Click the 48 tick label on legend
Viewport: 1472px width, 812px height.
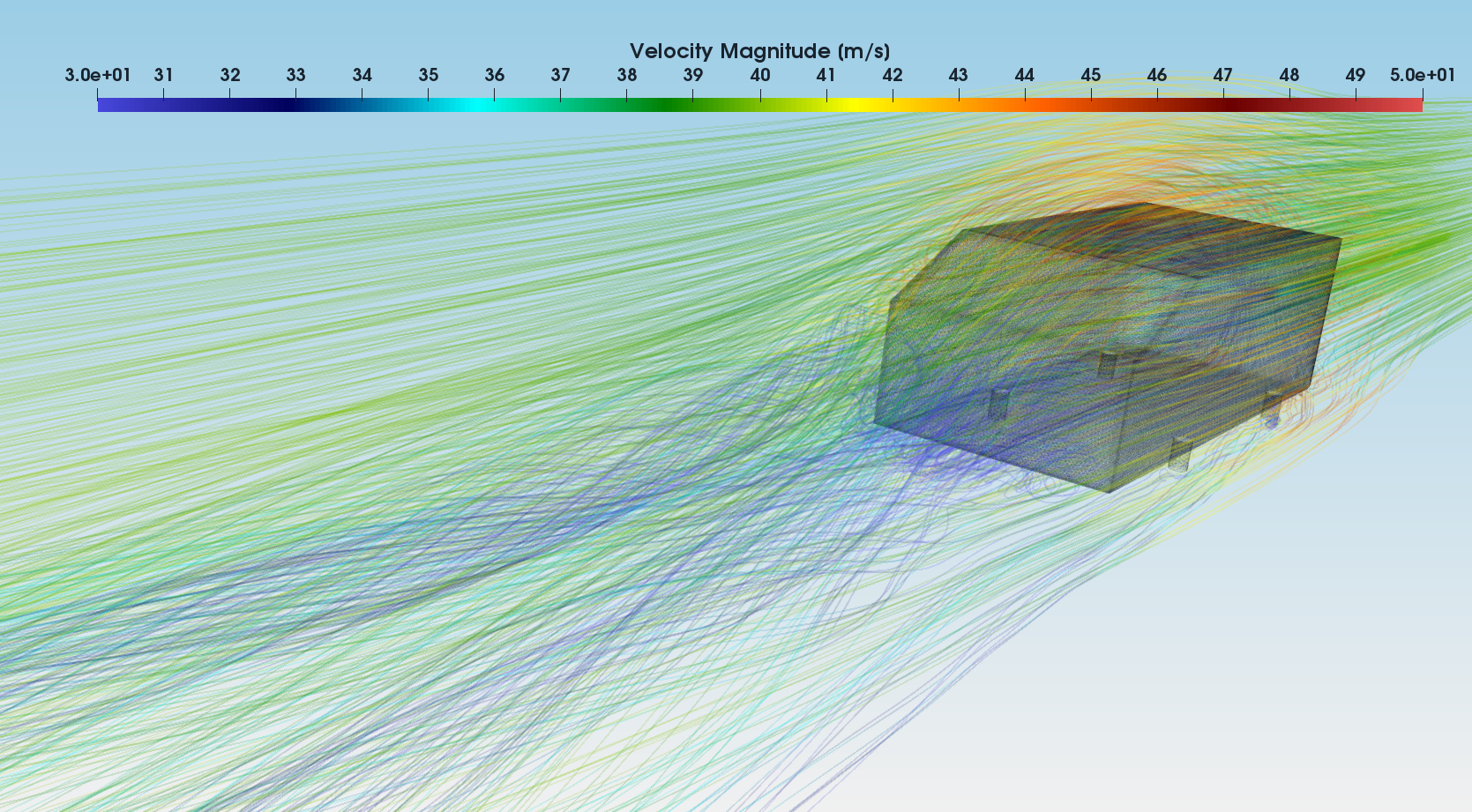click(1289, 76)
